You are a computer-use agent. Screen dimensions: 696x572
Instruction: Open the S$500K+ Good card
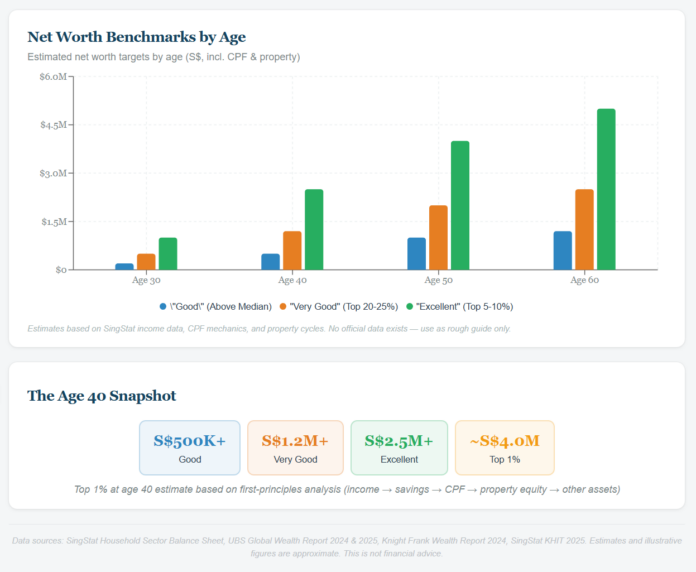pos(190,447)
